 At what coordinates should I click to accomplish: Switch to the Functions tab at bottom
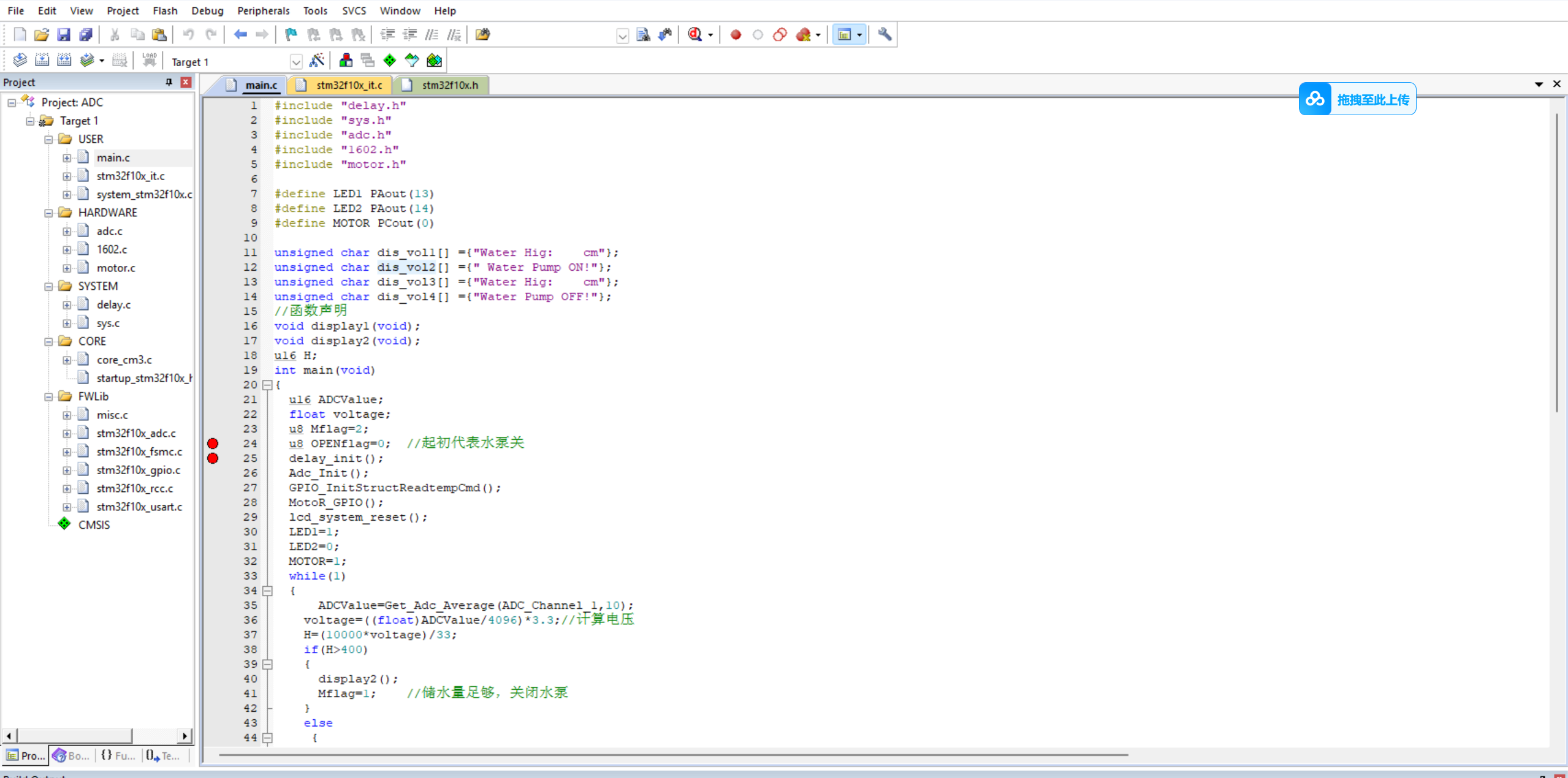coord(118,755)
